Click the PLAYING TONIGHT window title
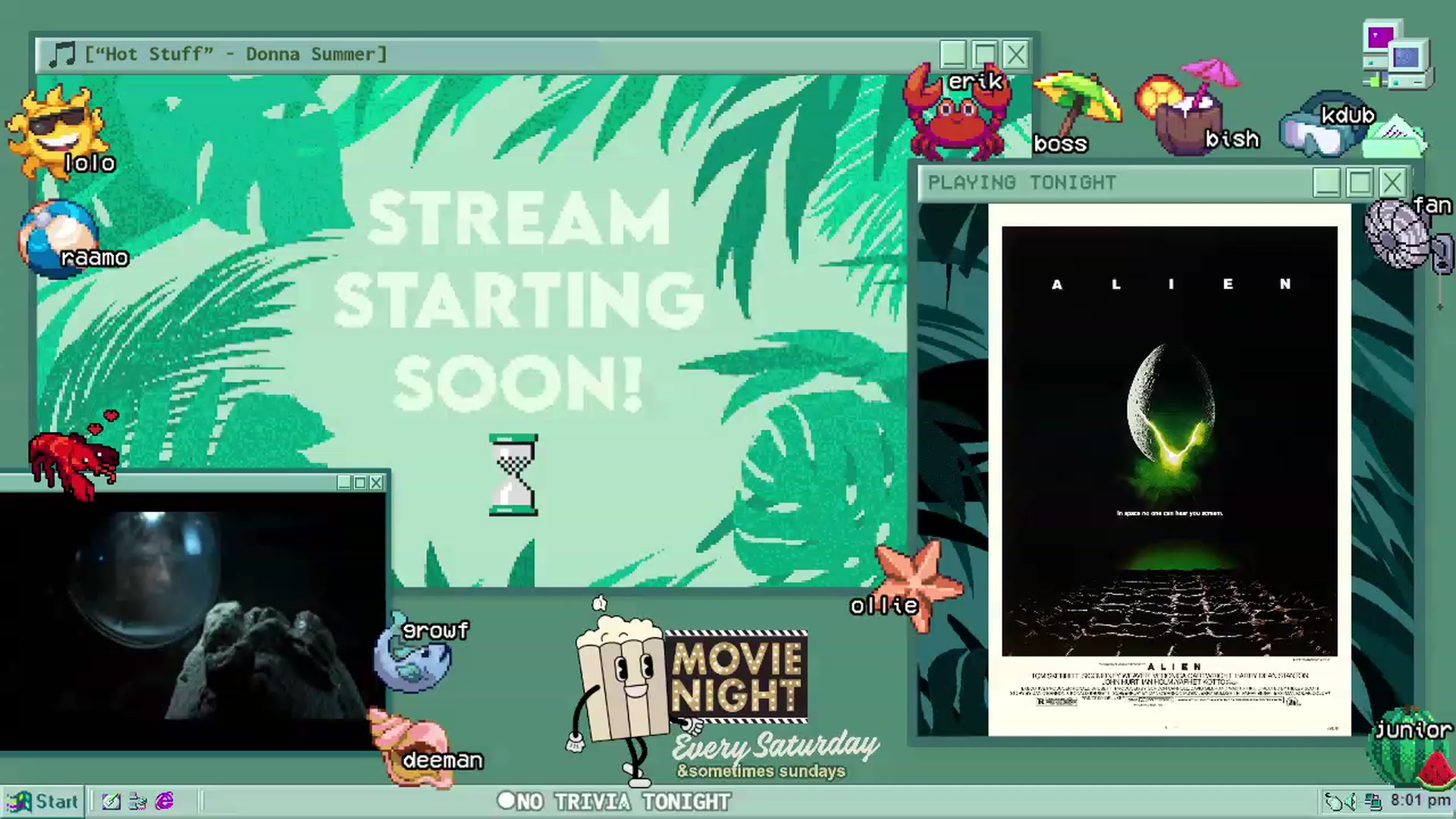 click(1022, 183)
